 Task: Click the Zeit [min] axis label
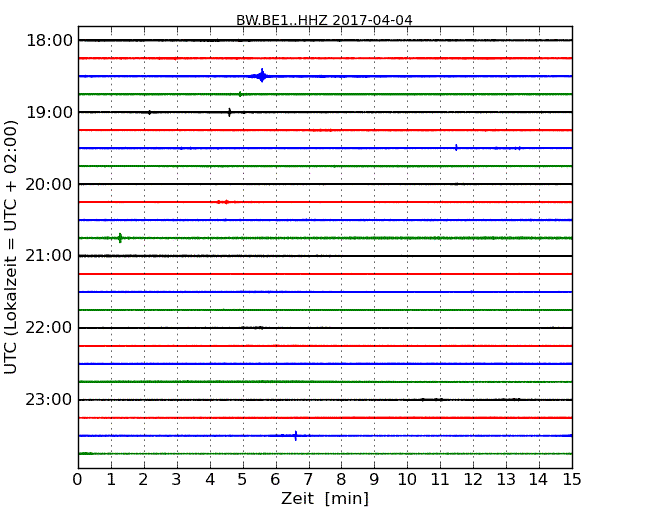[x=325, y=498]
